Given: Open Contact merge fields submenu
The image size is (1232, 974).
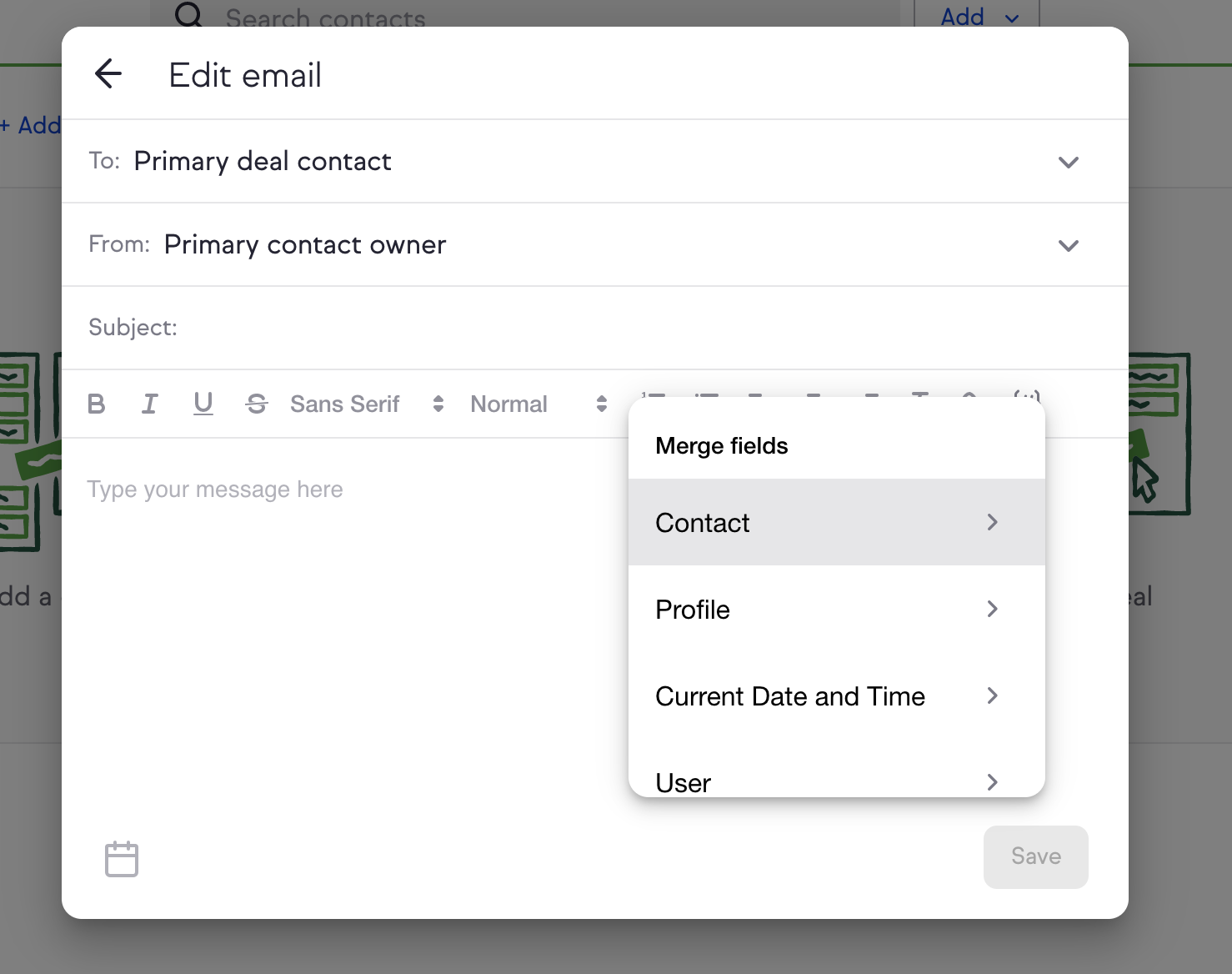Looking at the screenshot, I should [x=837, y=523].
